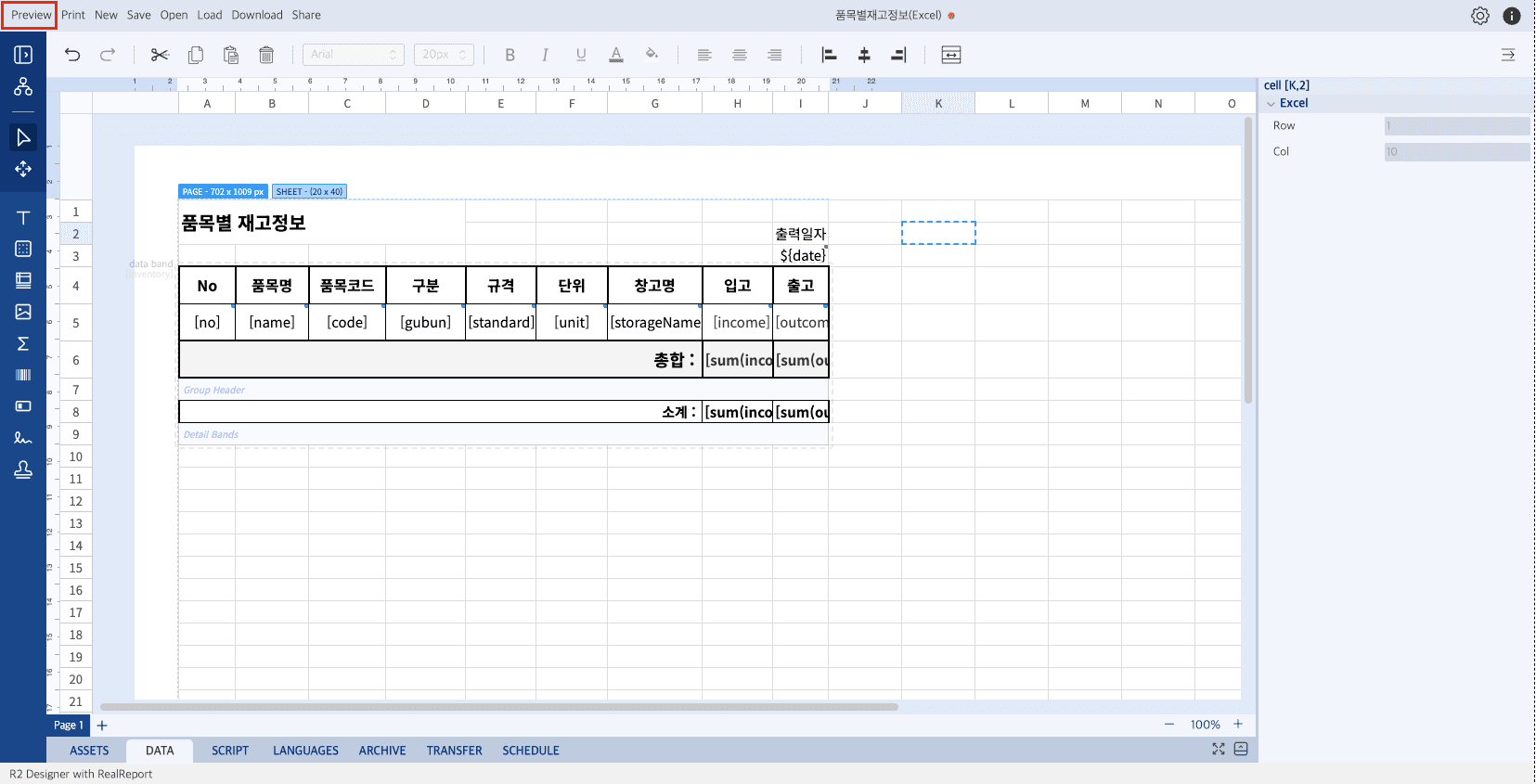Select the Stamp tool
This screenshot has width=1536, height=784.
coord(23,469)
